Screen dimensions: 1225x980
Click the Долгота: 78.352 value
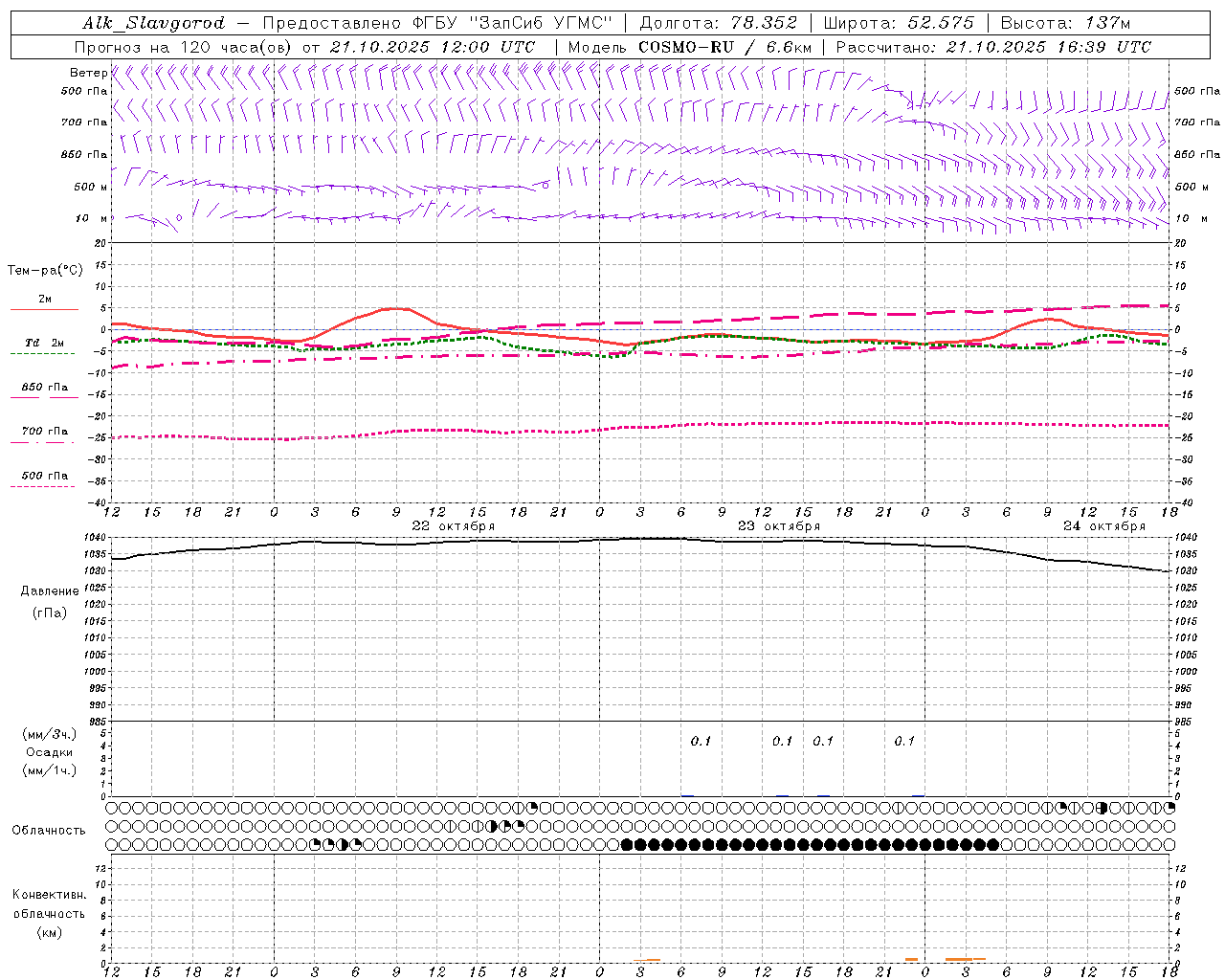[x=717, y=23]
